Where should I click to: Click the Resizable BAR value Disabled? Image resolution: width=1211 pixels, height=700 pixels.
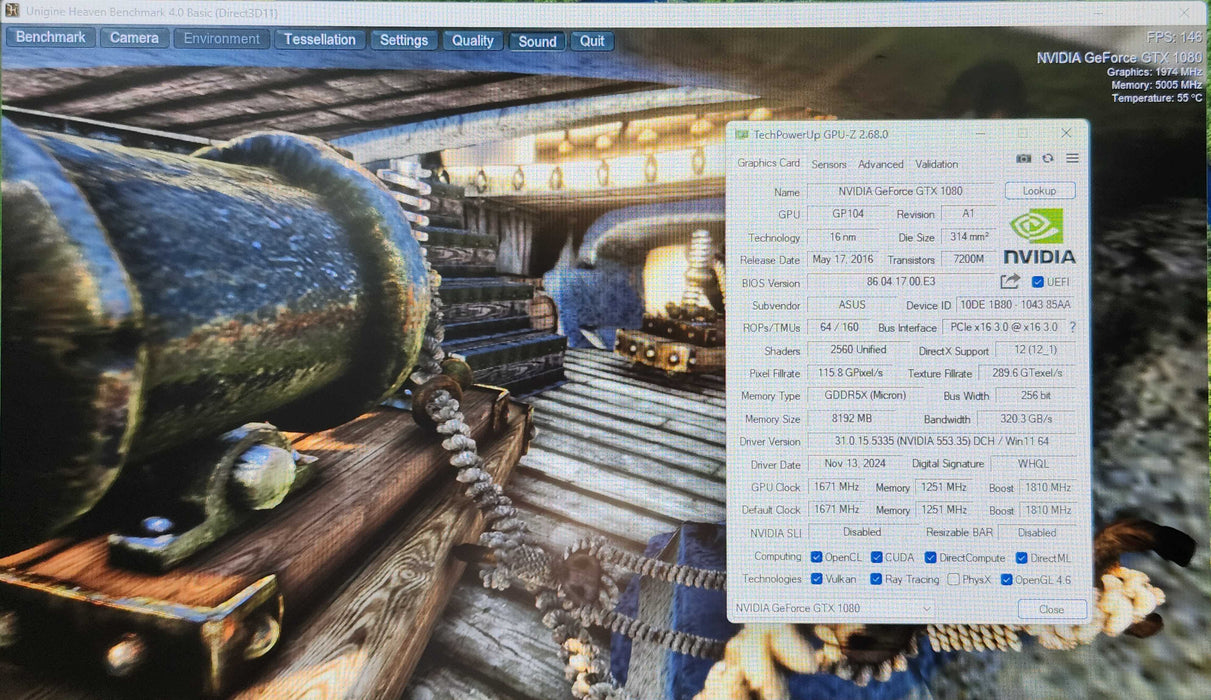1037,533
